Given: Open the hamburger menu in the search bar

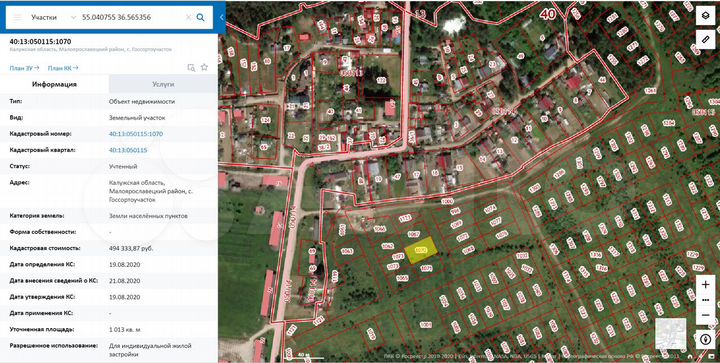Looking at the screenshot, I should [x=17, y=17].
